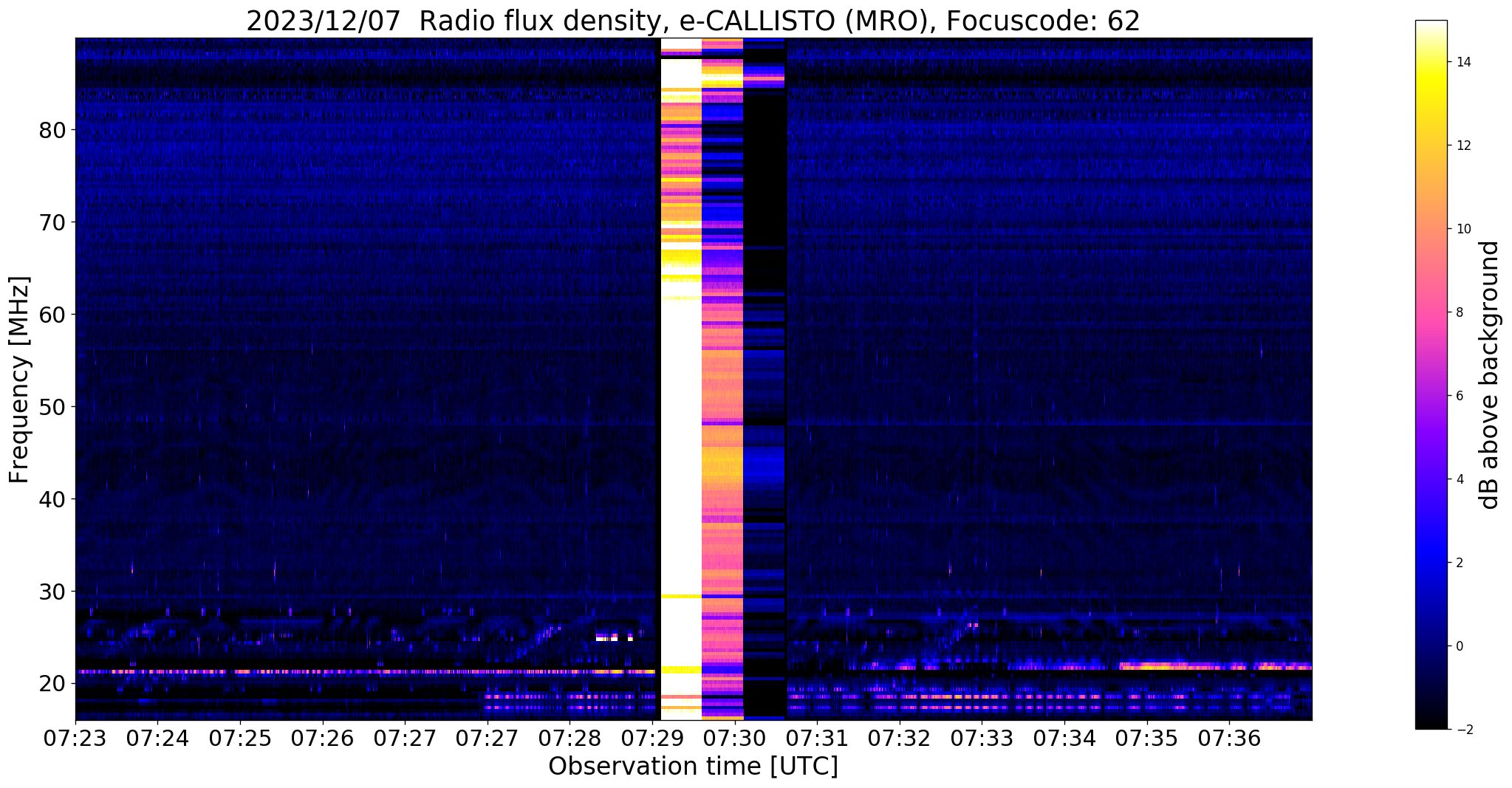The image size is (1512, 788).
Task: Click the 07:24 time tick label
Action: click(x=157, y=738)
